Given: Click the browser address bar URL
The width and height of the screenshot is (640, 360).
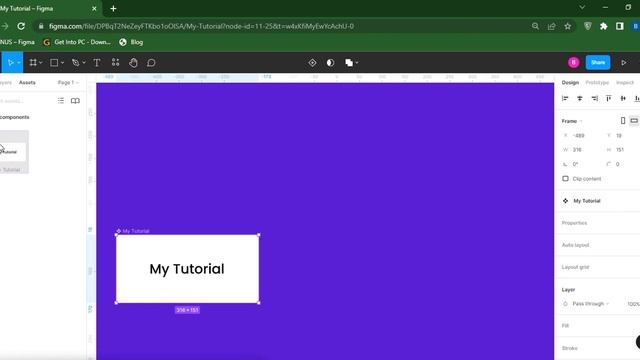Looking at the screenshot, I should coord(201,26).
